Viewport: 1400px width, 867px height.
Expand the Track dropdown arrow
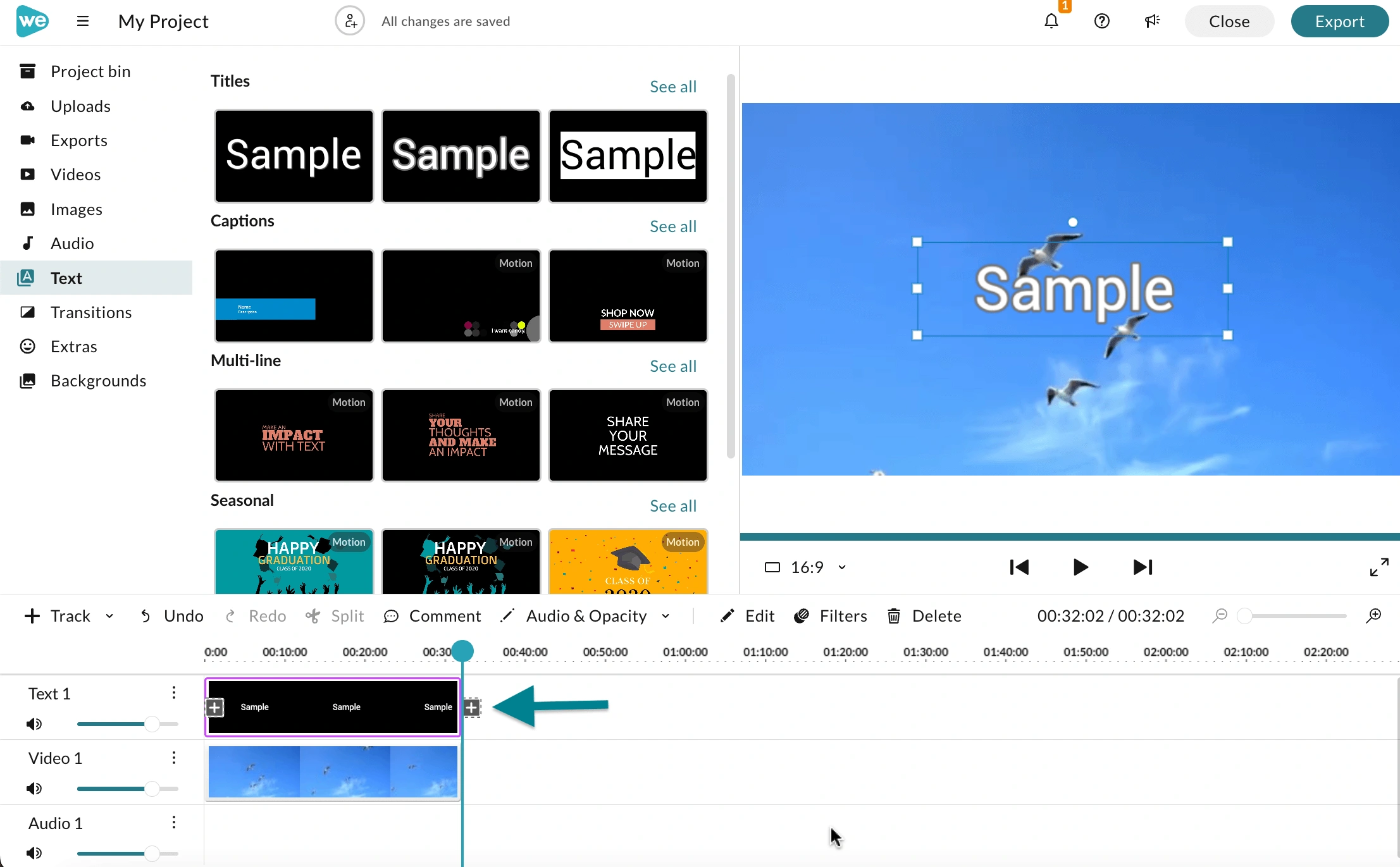click(x=109, y=616)
